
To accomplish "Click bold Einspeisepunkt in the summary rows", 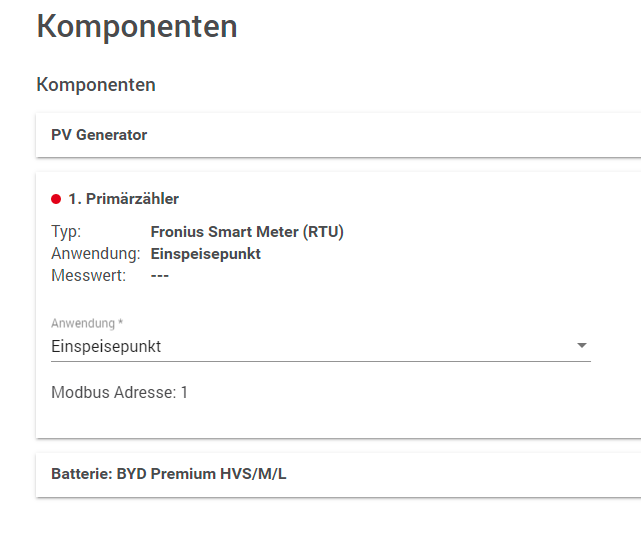I will coord(205,254).
